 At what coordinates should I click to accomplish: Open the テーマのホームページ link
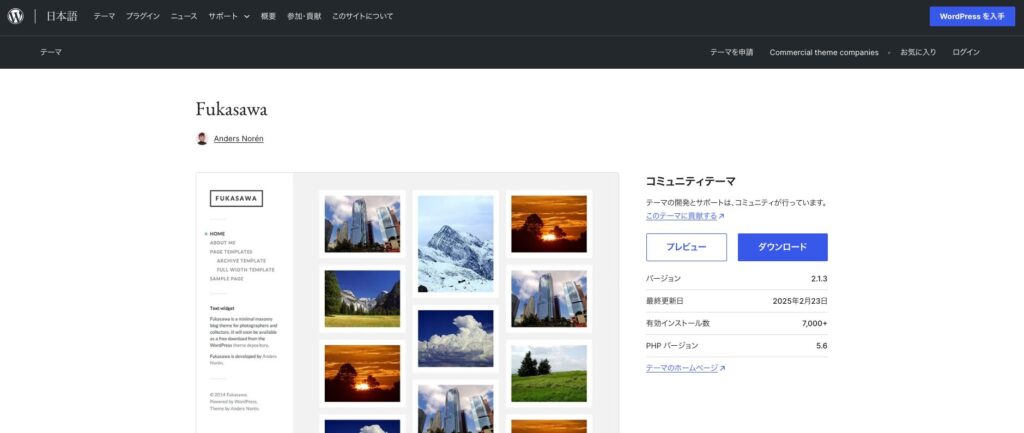click(685, 368)
